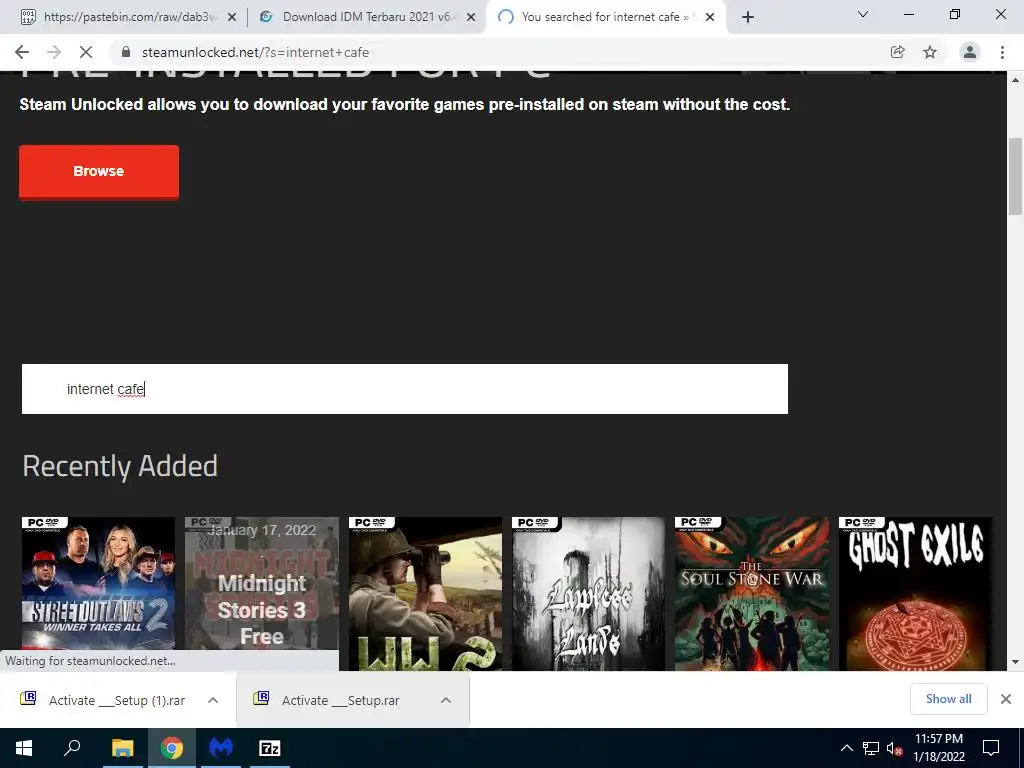Open the Lawless Lands game thumbnail
Screen dimensions: 1024x768
click(x=588, y=594)
